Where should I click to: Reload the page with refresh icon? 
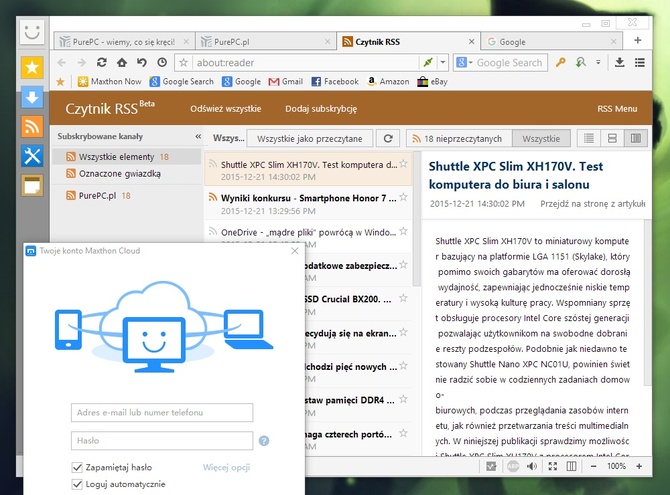point(102,62)
